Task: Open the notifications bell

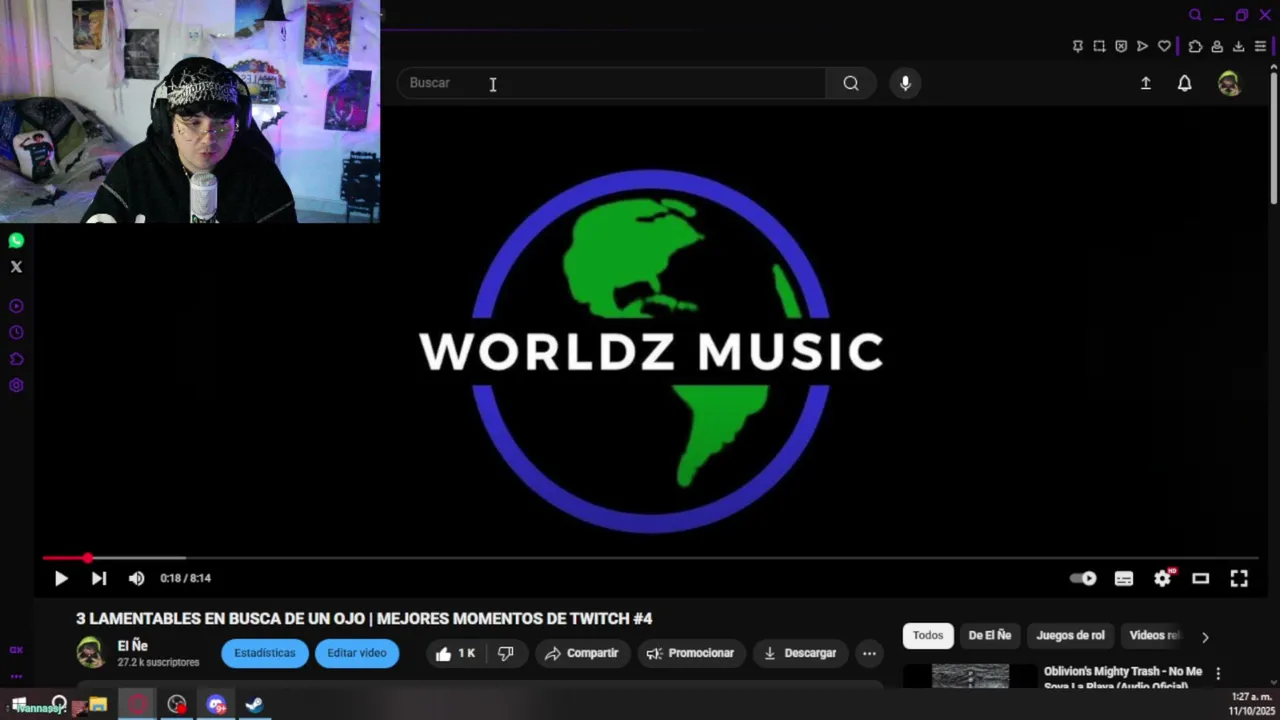Action: (1184, 83)
